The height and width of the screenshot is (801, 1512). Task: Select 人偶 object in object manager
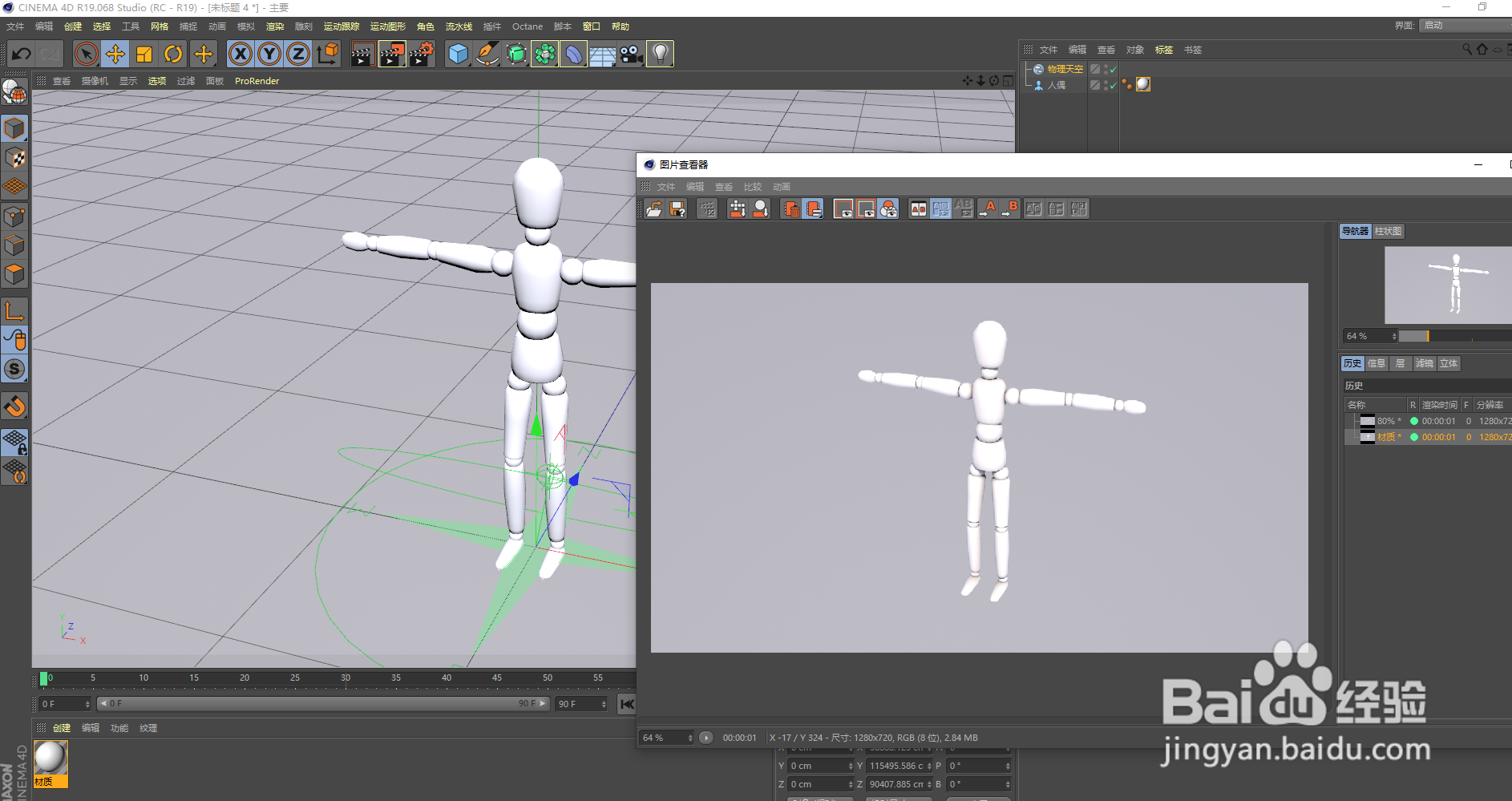1057,85
